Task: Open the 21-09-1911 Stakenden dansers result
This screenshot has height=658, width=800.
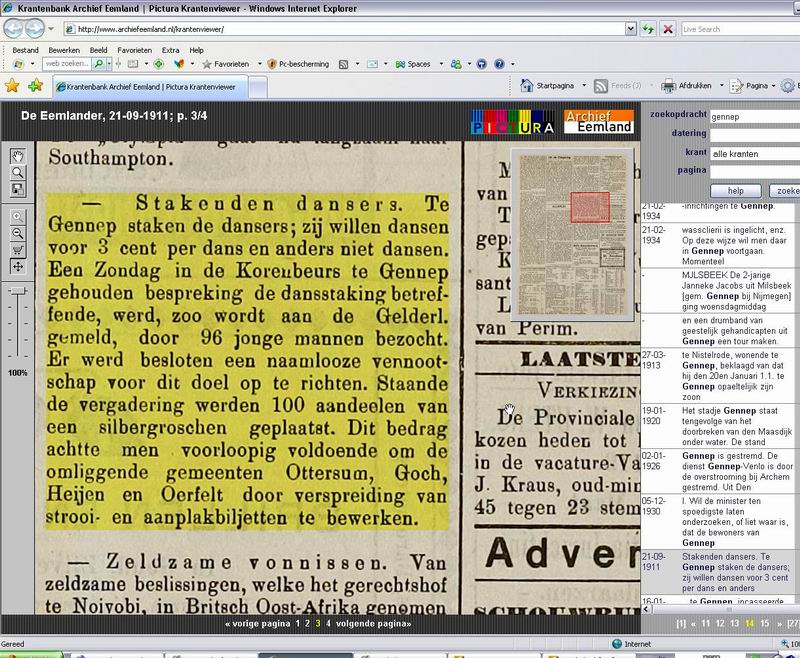Action: pos(717,572)
